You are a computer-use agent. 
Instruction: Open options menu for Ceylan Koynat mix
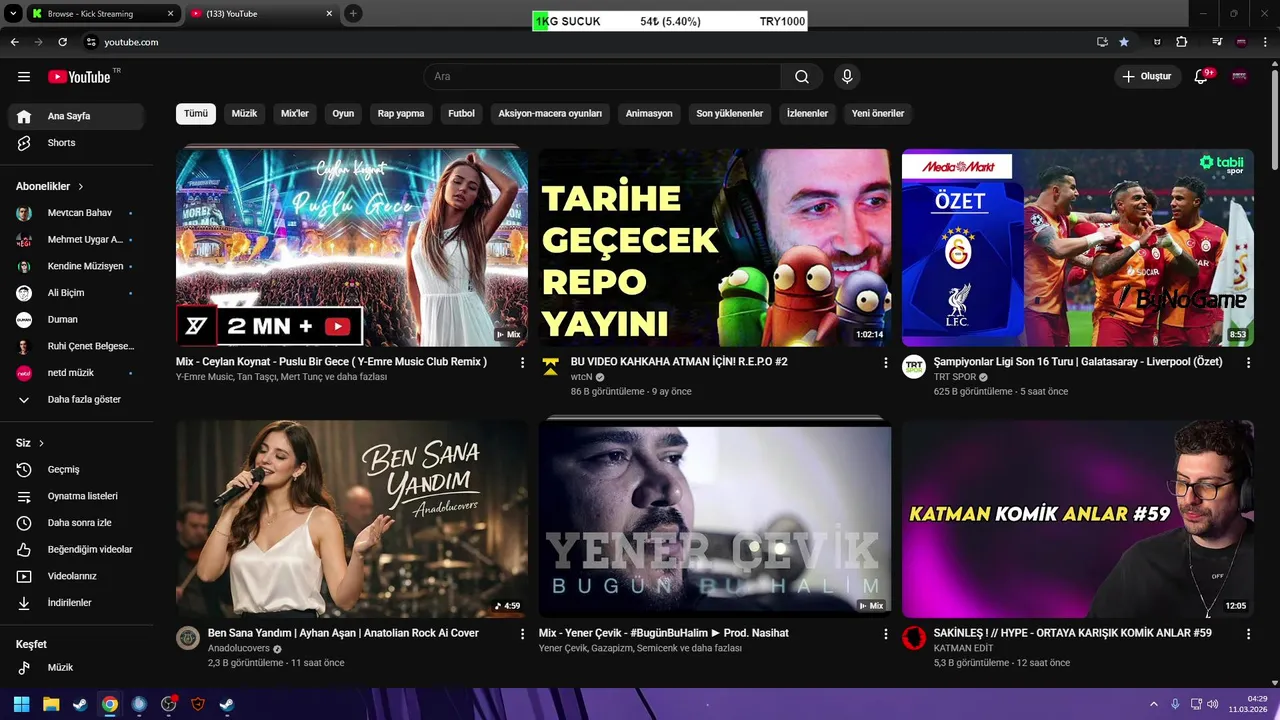tap(522, 363)
